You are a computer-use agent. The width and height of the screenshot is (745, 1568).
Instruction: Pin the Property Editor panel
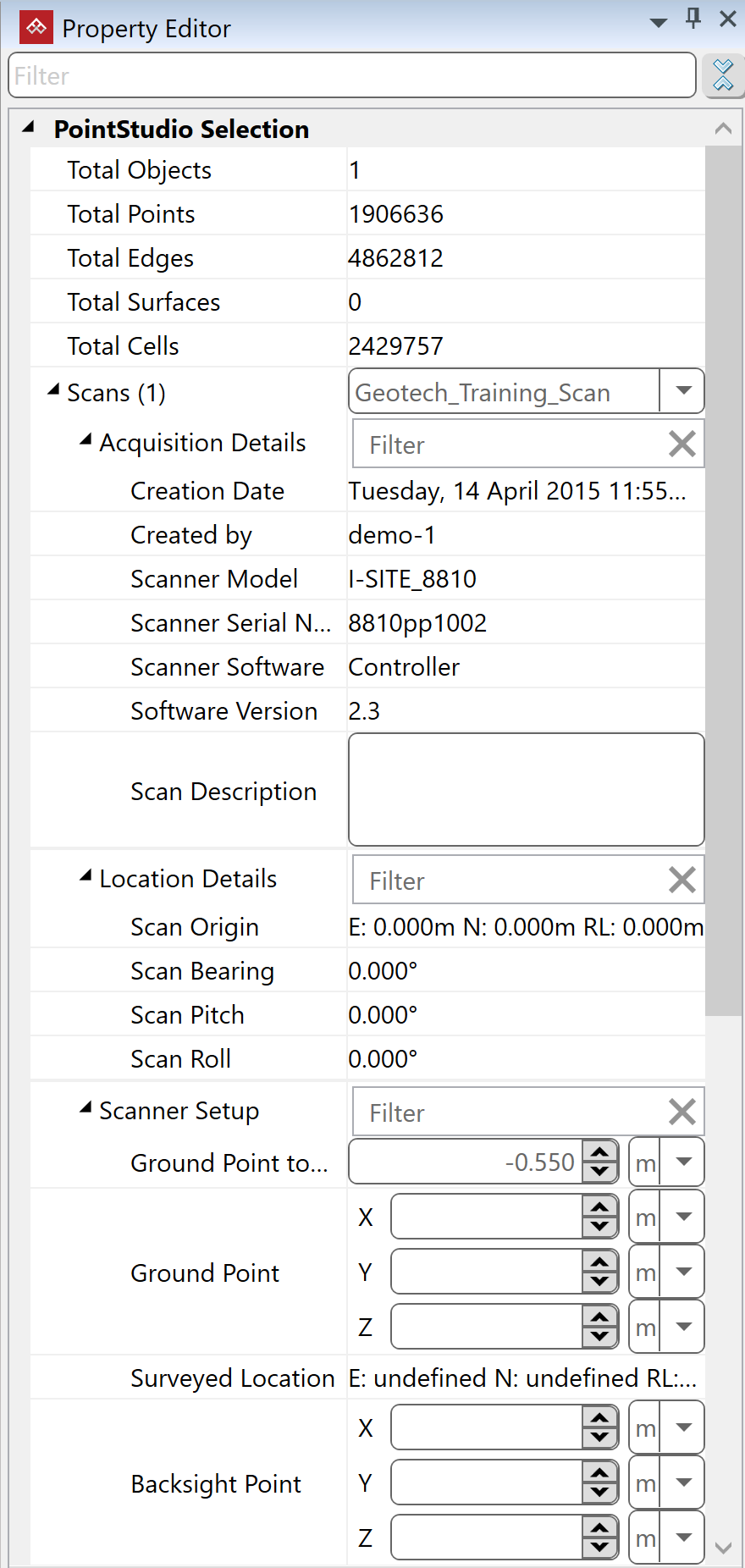[693, 19]
